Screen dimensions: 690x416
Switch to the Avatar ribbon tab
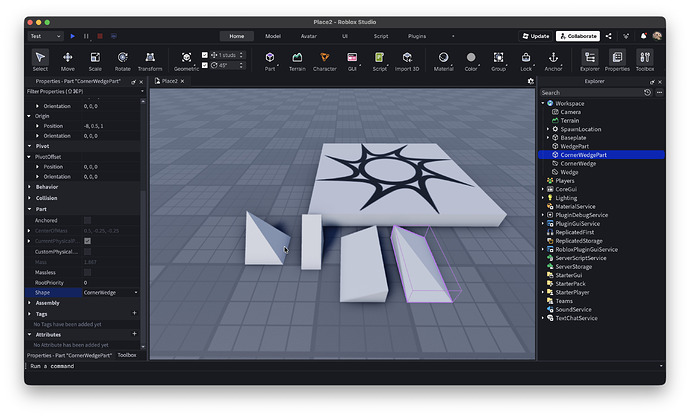(x=308, y=36)
